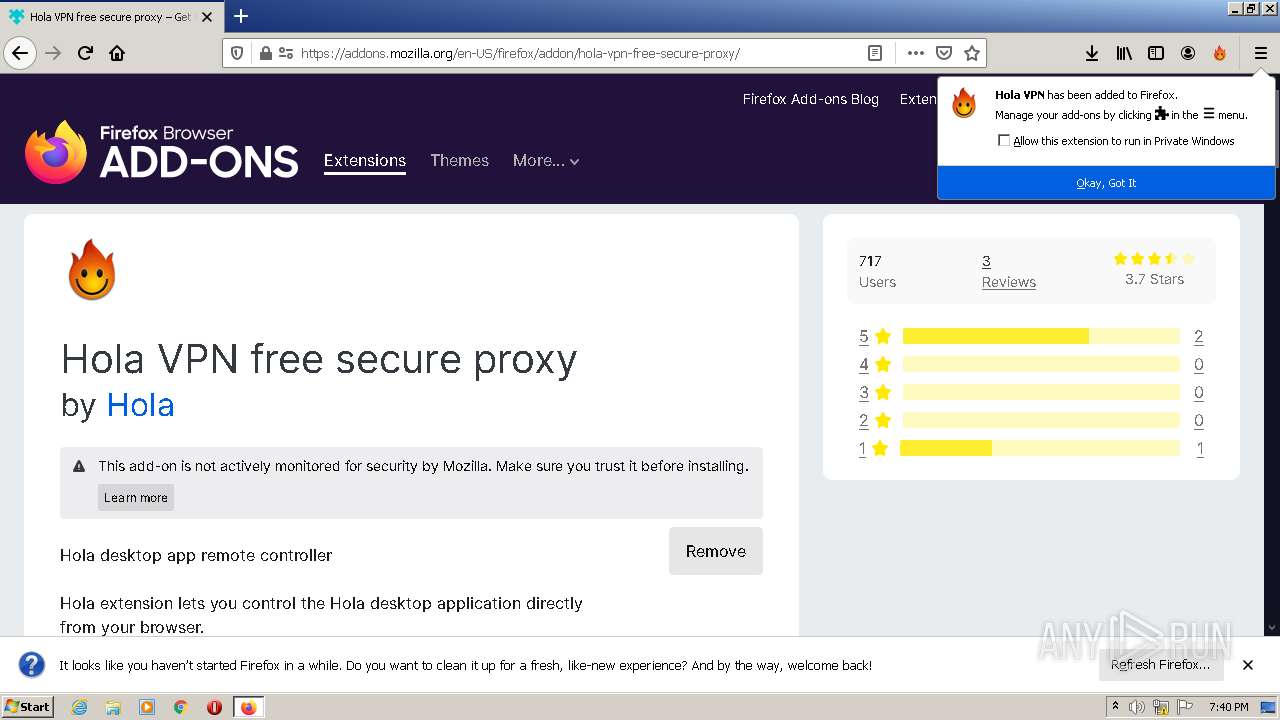Open Internet Explorer from taskbar
The image size is (1280, 720).
[79, 707]
